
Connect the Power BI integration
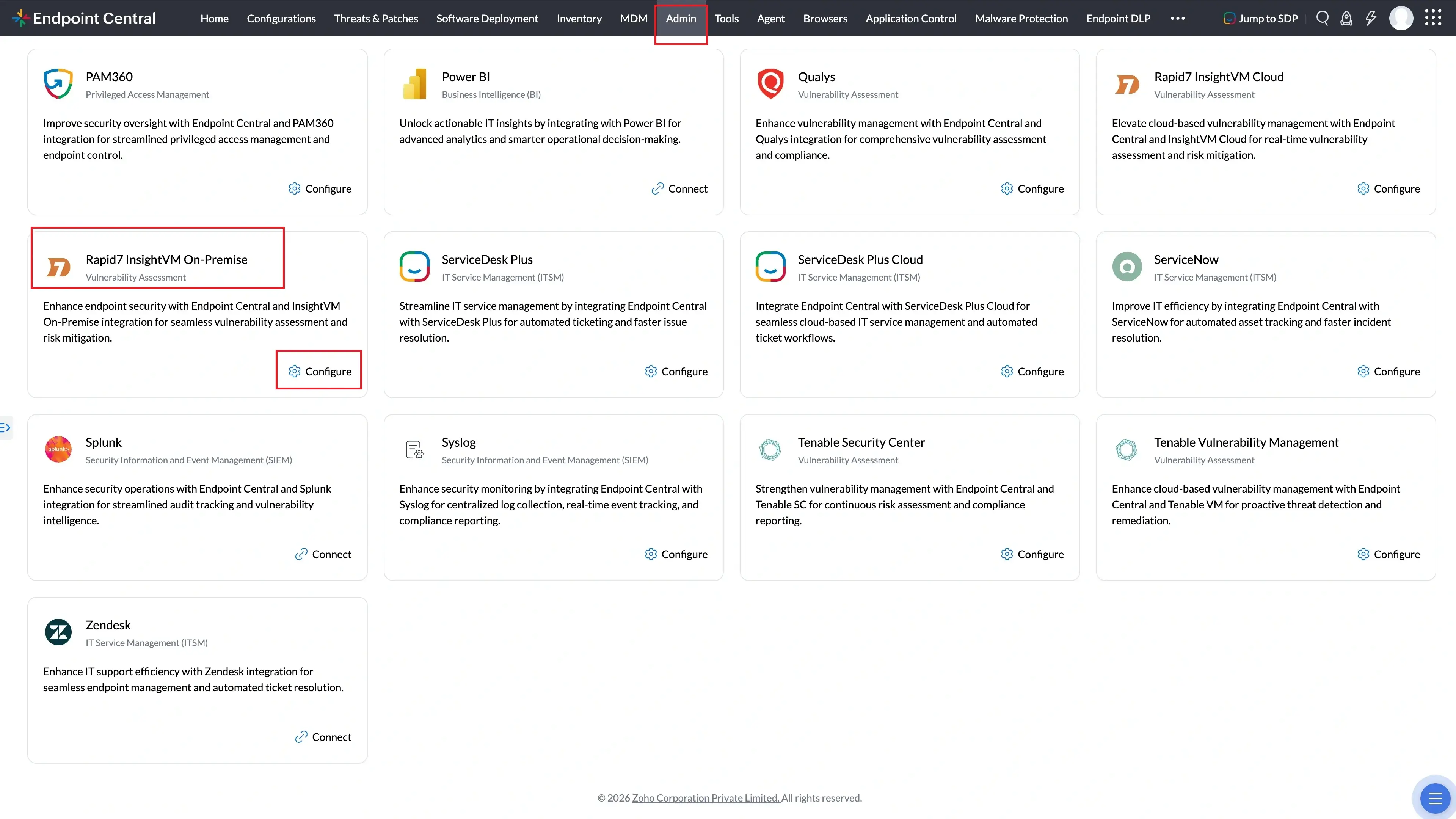pyautogui.click(x=679, y=188)
